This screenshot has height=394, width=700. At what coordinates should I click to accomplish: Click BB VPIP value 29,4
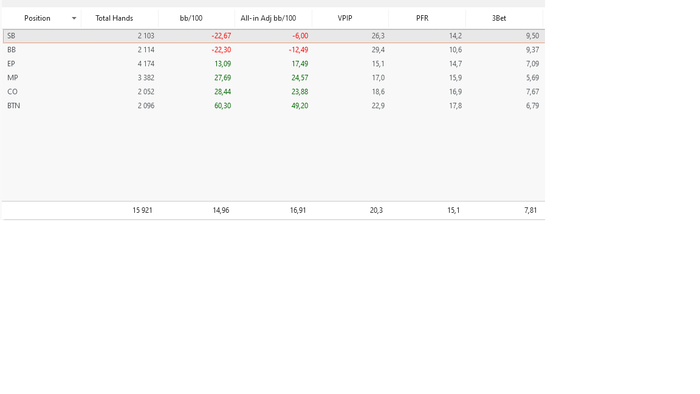click(378, 50)
